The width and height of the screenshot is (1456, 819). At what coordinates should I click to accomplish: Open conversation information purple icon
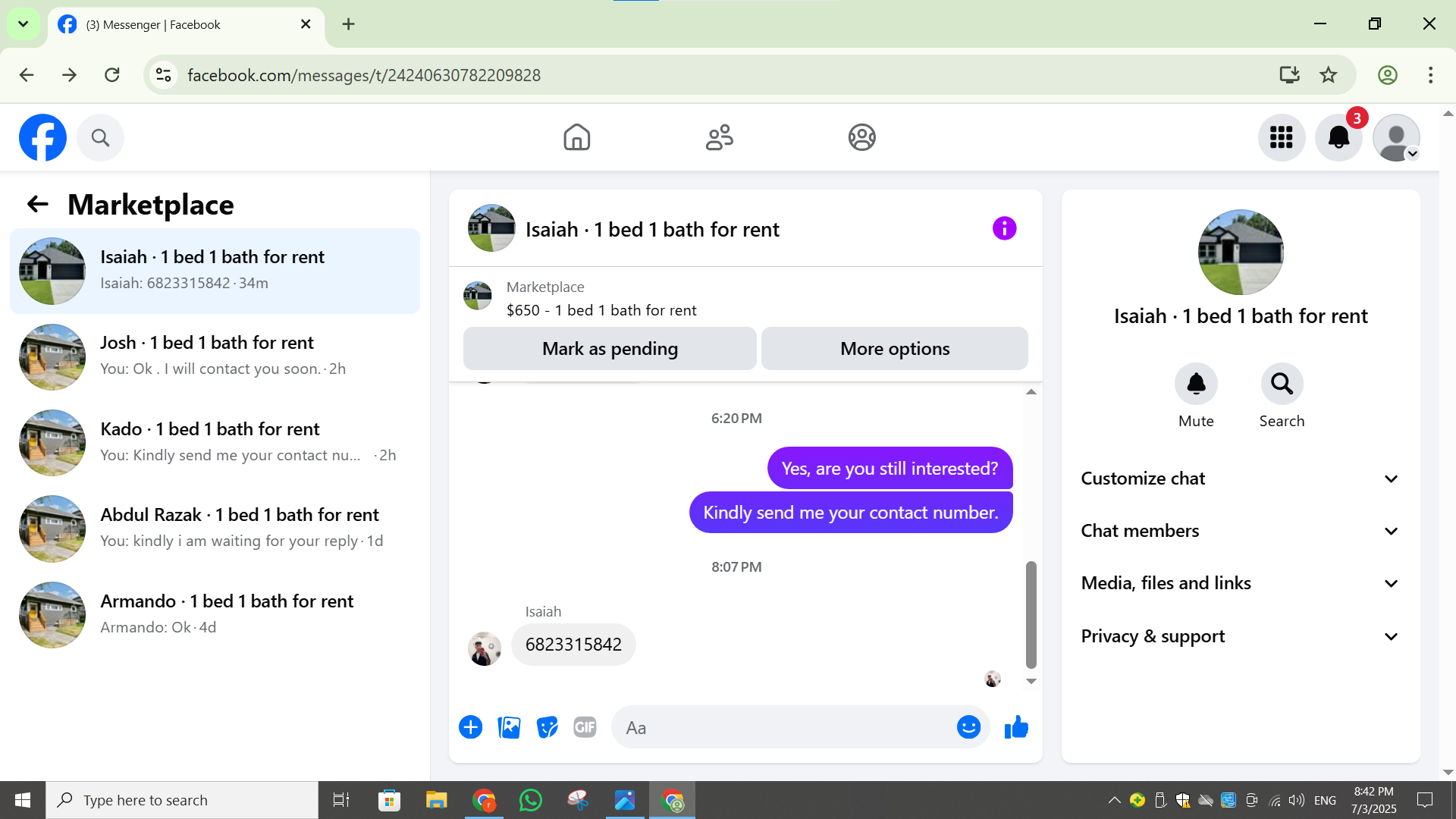pyautogui.click(x=1004, y=228)
